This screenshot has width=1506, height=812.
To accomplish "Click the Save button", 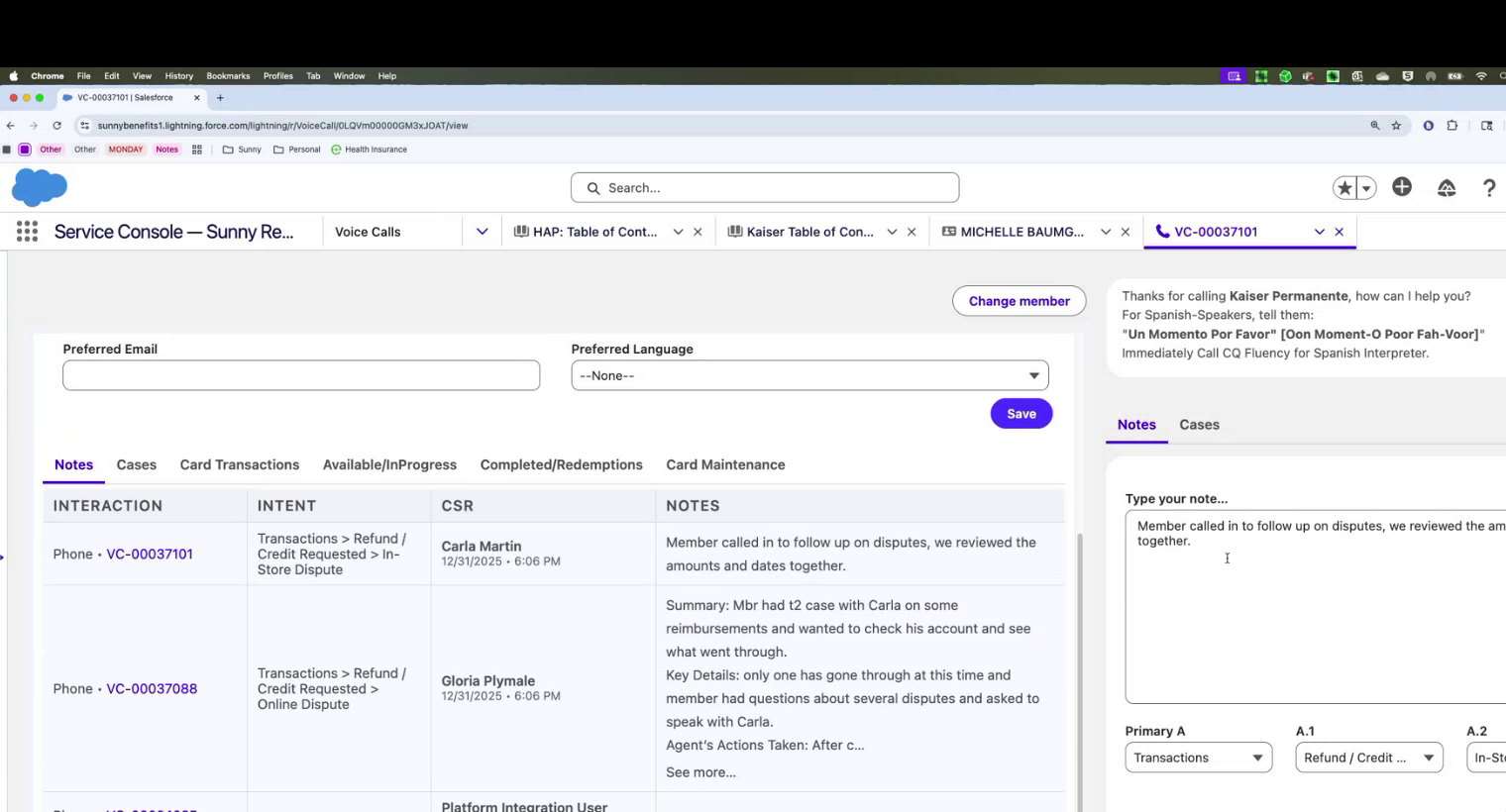I will tap(1021, 414).
